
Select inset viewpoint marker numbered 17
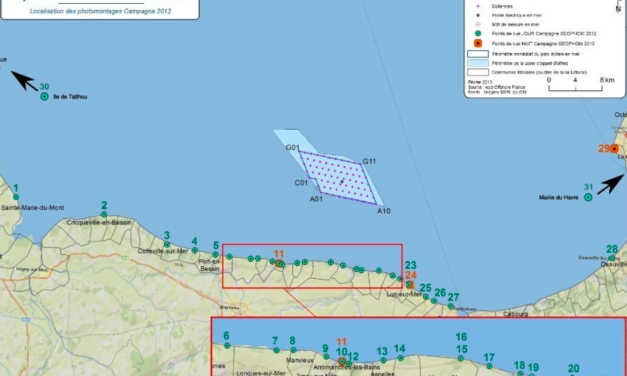[489, 366]
